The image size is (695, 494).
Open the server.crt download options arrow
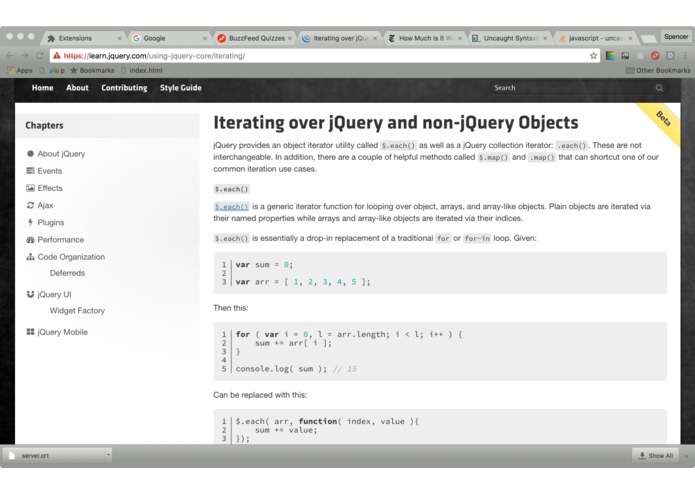coord(108,455)
